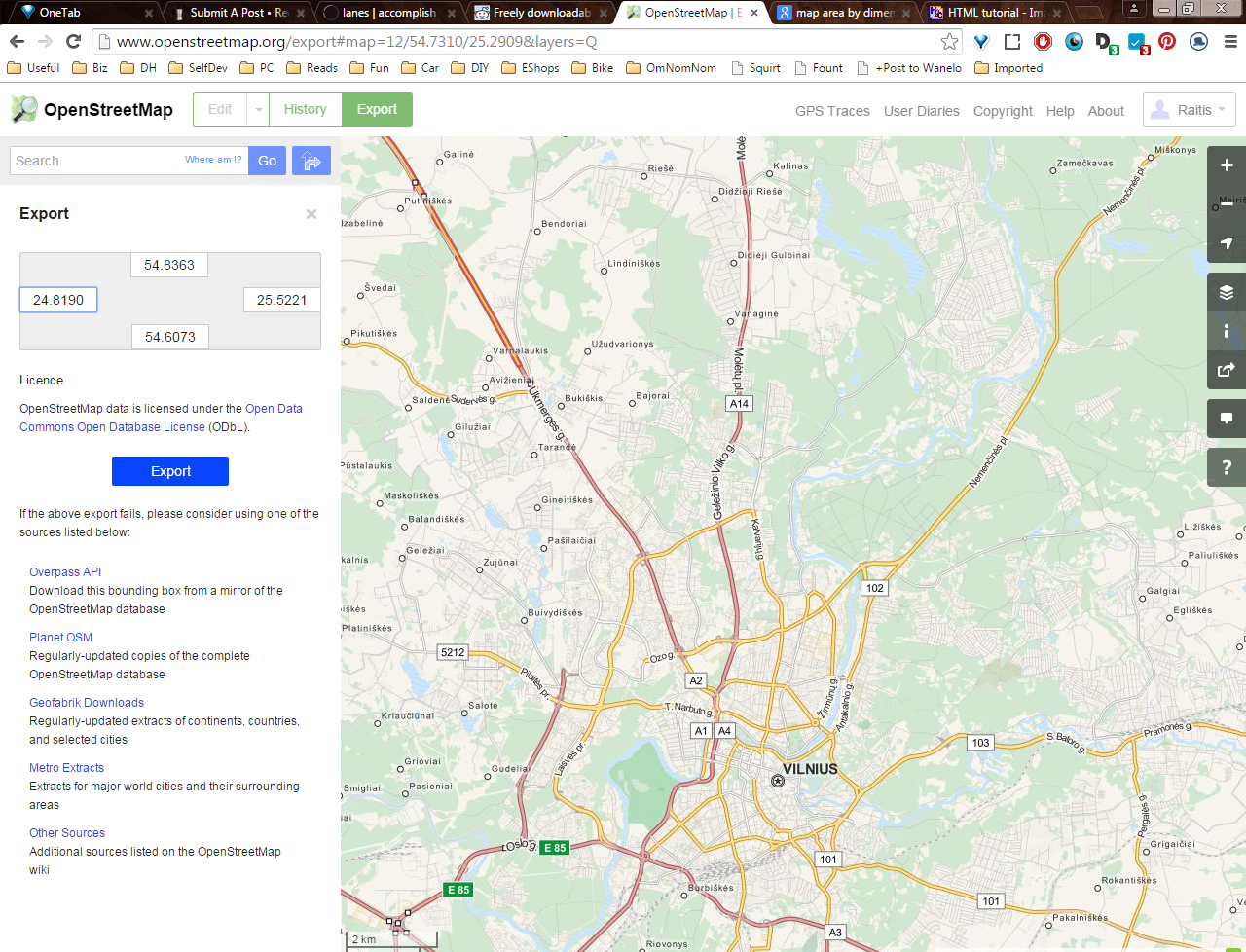Zoom in with the map plus icon
This screenshot has height=952, width=1246.
1227,165
